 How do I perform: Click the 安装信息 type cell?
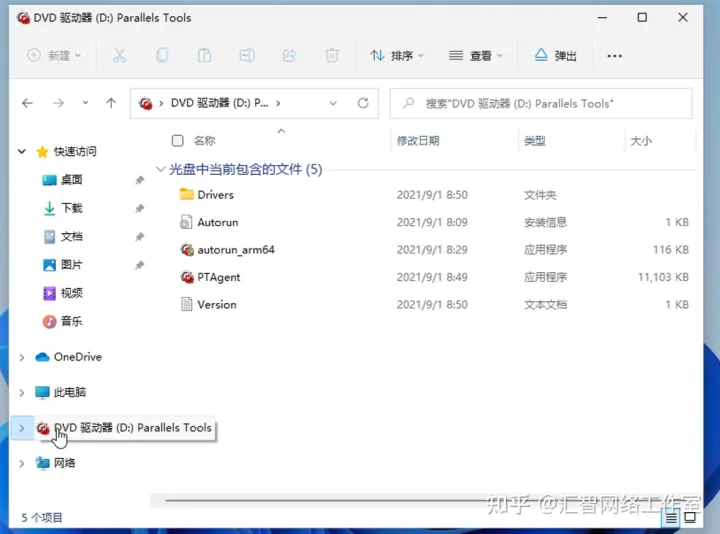point(545,222)
